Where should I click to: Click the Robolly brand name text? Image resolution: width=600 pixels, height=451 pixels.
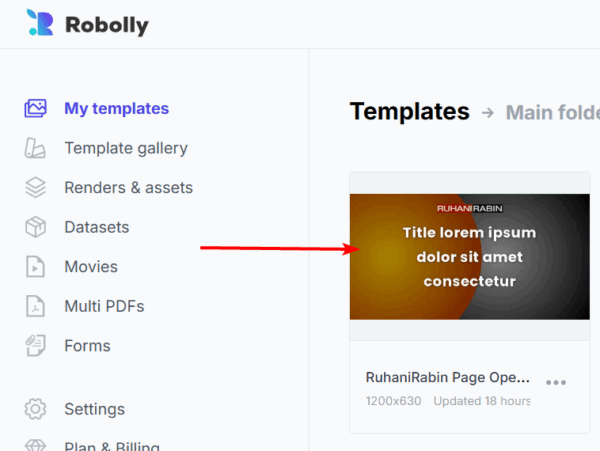[x=107, y=24]
